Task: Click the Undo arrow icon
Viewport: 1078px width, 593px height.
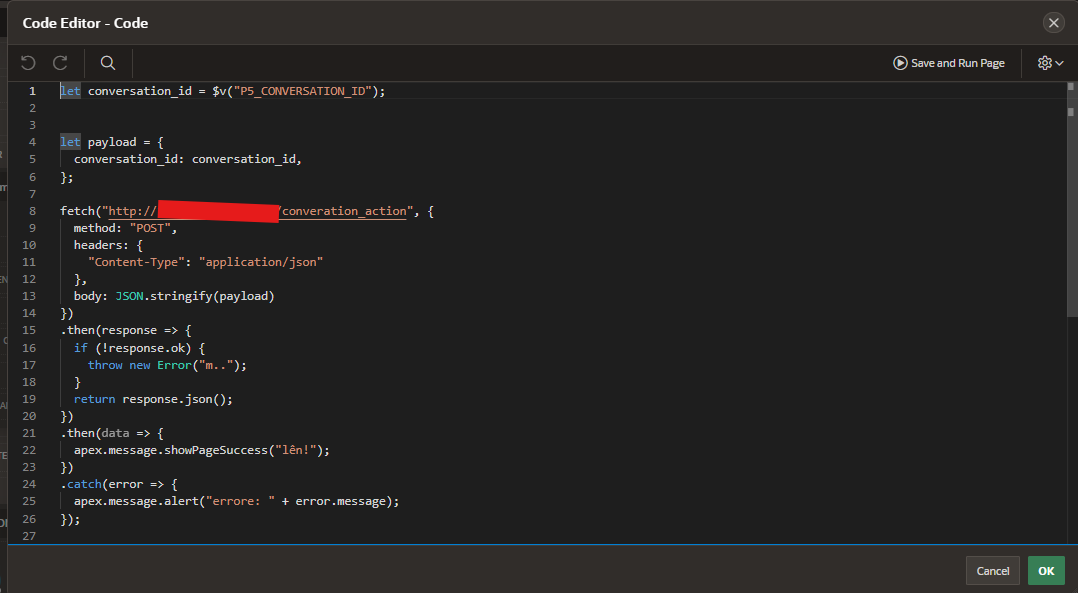Action: point(28,63)
